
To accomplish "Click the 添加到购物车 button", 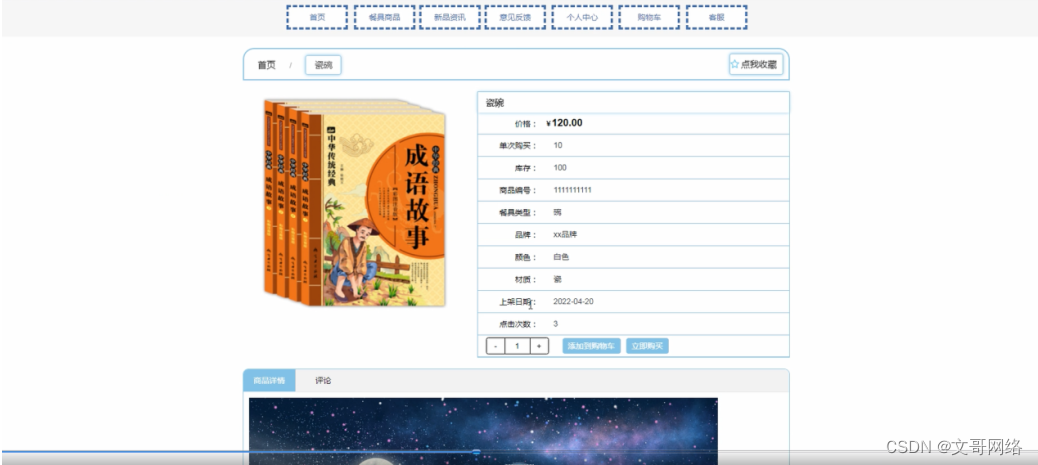I will tap(591, 346).
